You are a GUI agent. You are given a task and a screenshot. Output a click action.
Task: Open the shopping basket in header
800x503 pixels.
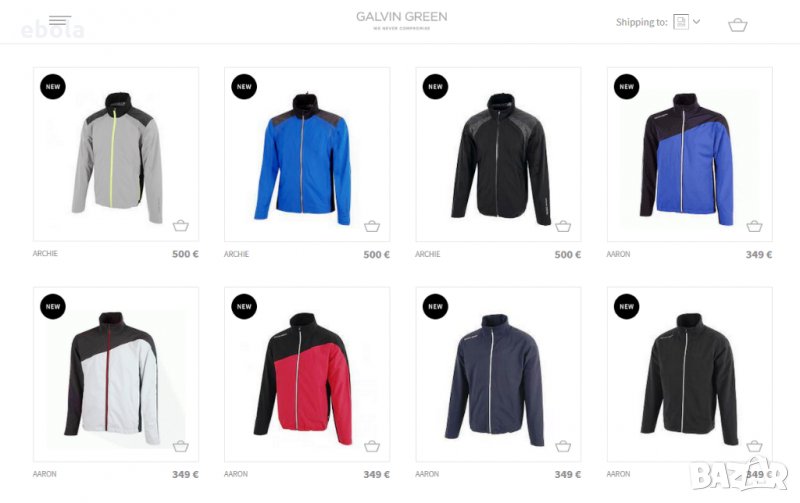[737, 24]
